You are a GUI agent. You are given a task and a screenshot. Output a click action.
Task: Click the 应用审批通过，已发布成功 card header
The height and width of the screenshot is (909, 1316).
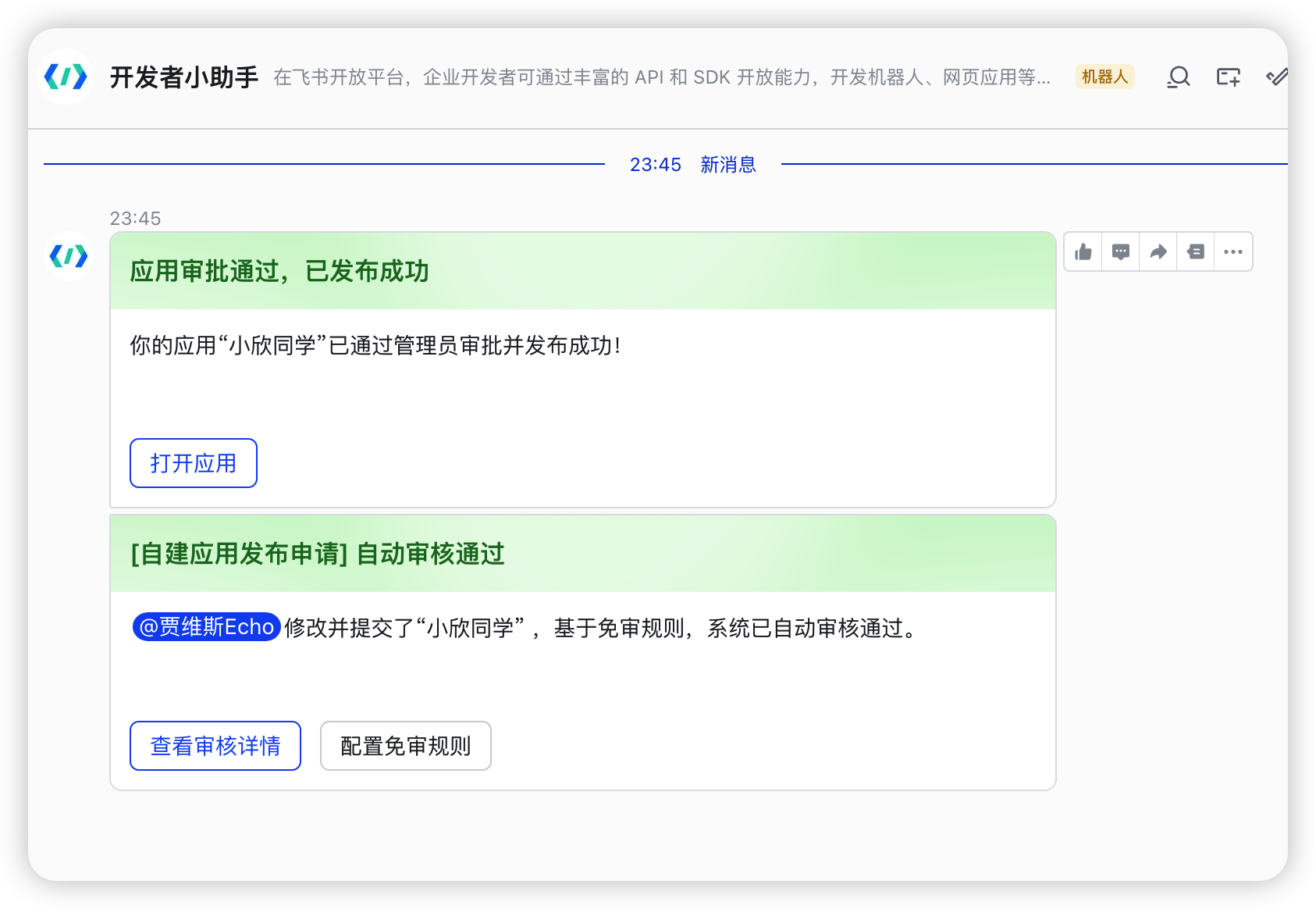pyautogui.click(x=582, y=271)
